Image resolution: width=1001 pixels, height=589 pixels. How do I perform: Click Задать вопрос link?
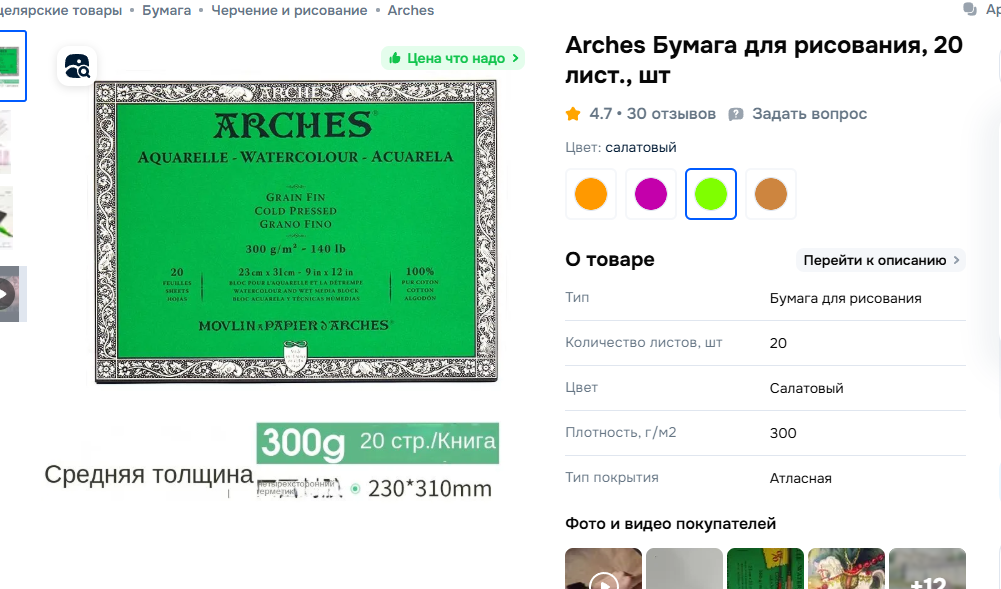(809, 114)
